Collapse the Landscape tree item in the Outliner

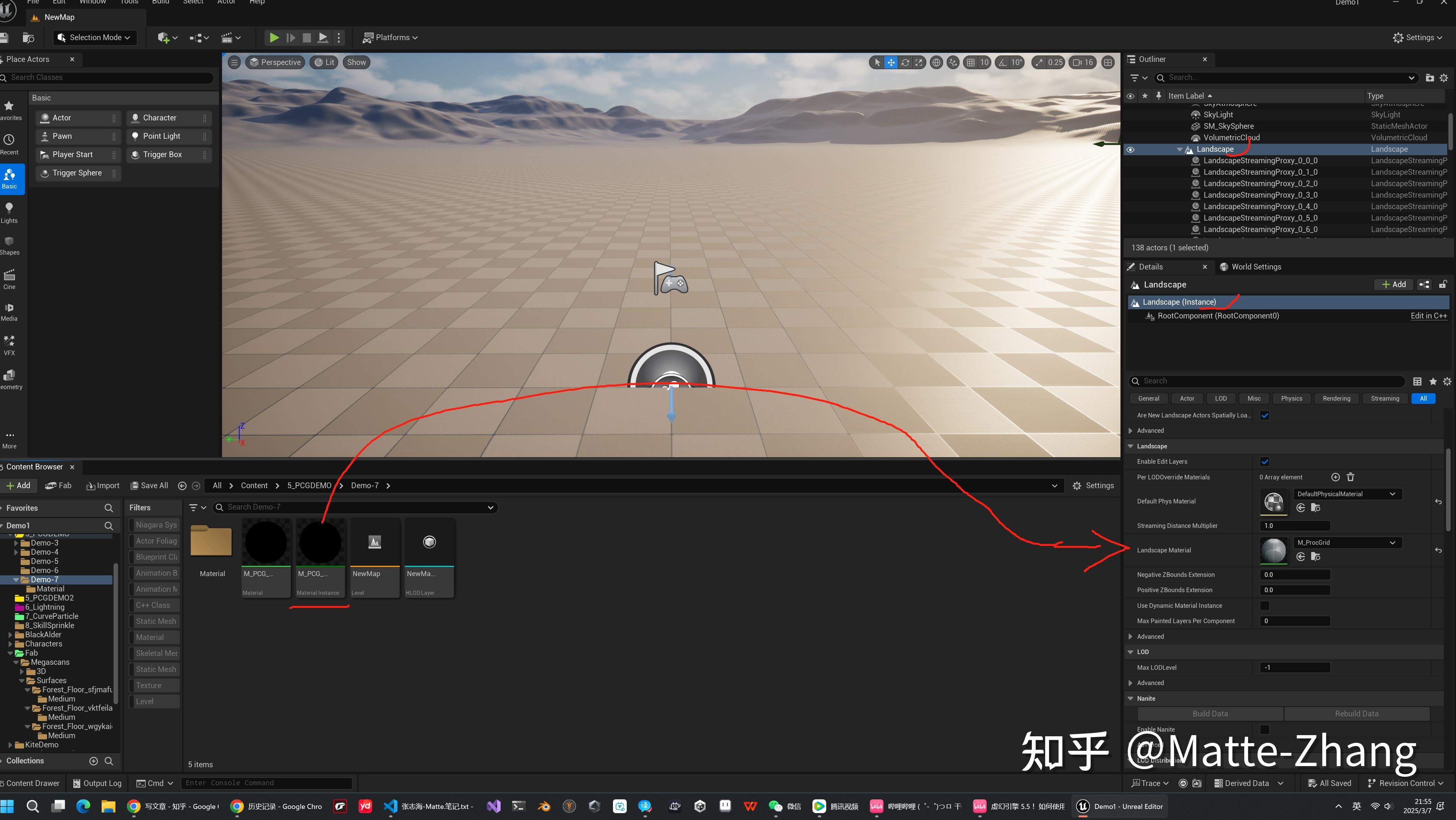click(x=1180, y=149)
